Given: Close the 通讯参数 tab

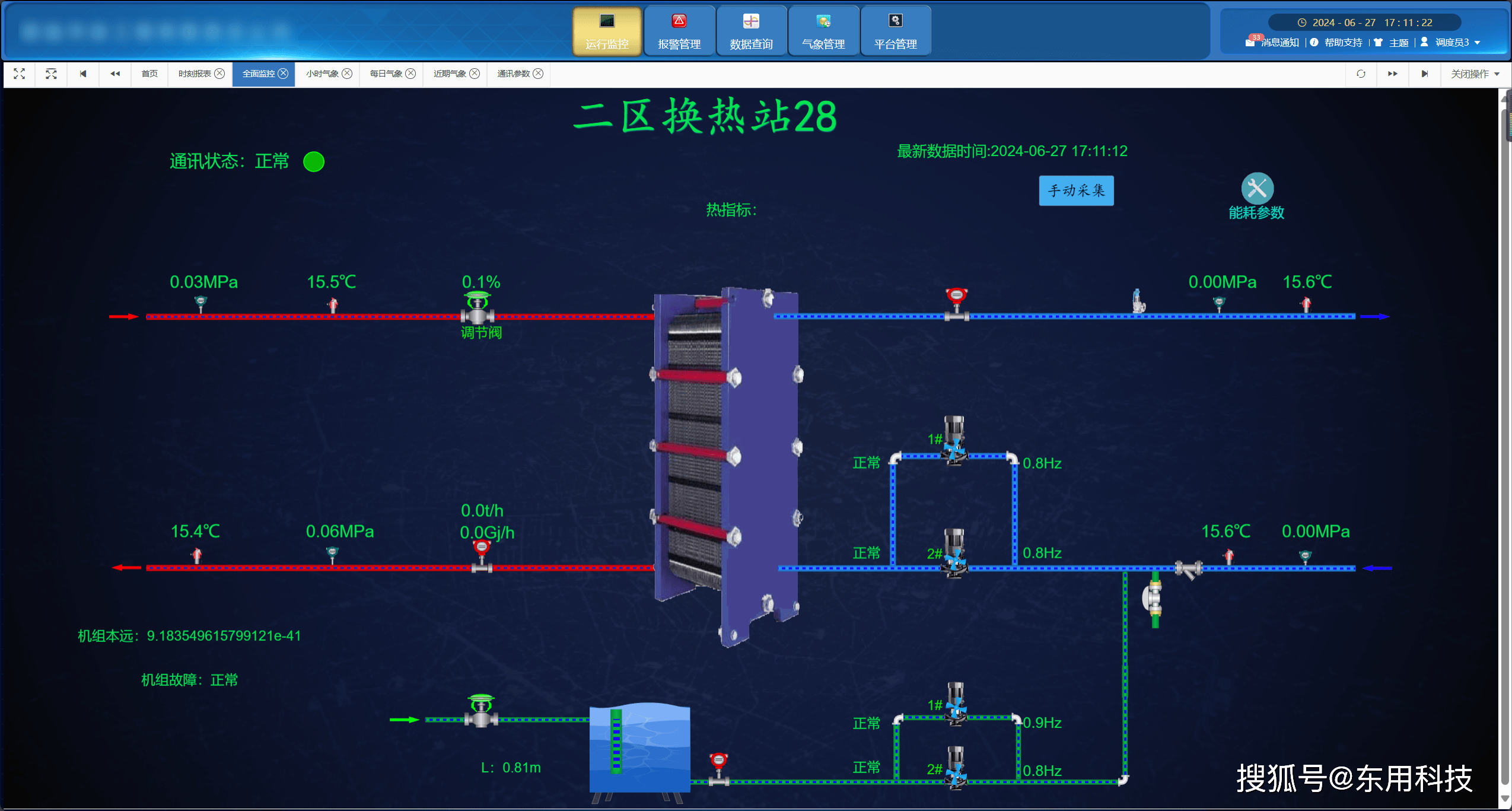Looking at the screenshot, I should [538, 74].
